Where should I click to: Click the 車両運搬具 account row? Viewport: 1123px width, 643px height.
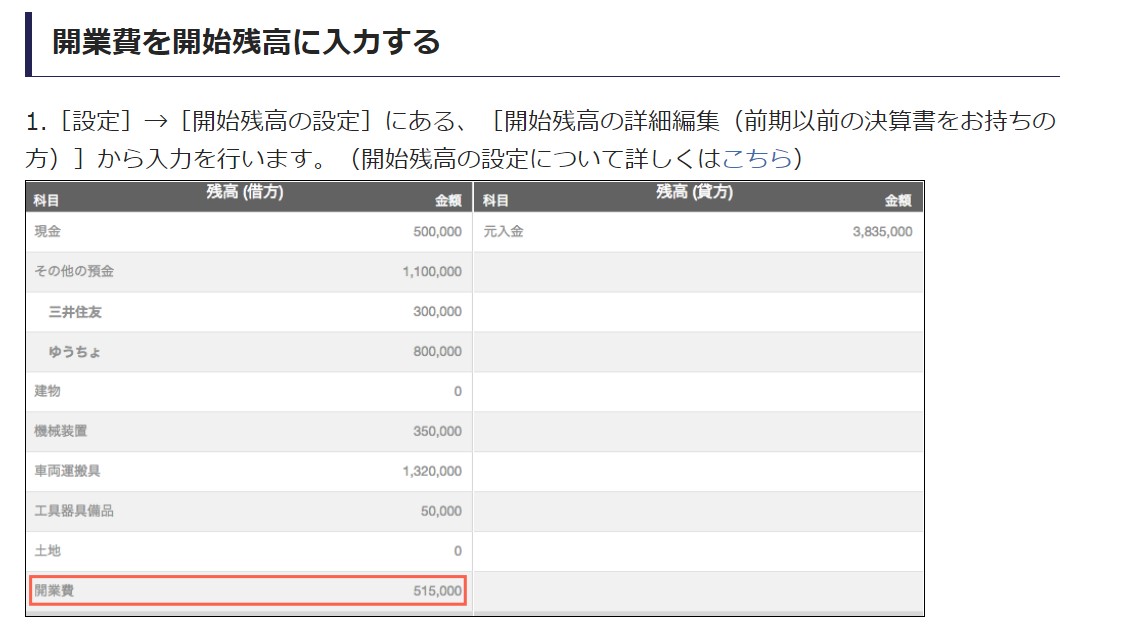67,471
